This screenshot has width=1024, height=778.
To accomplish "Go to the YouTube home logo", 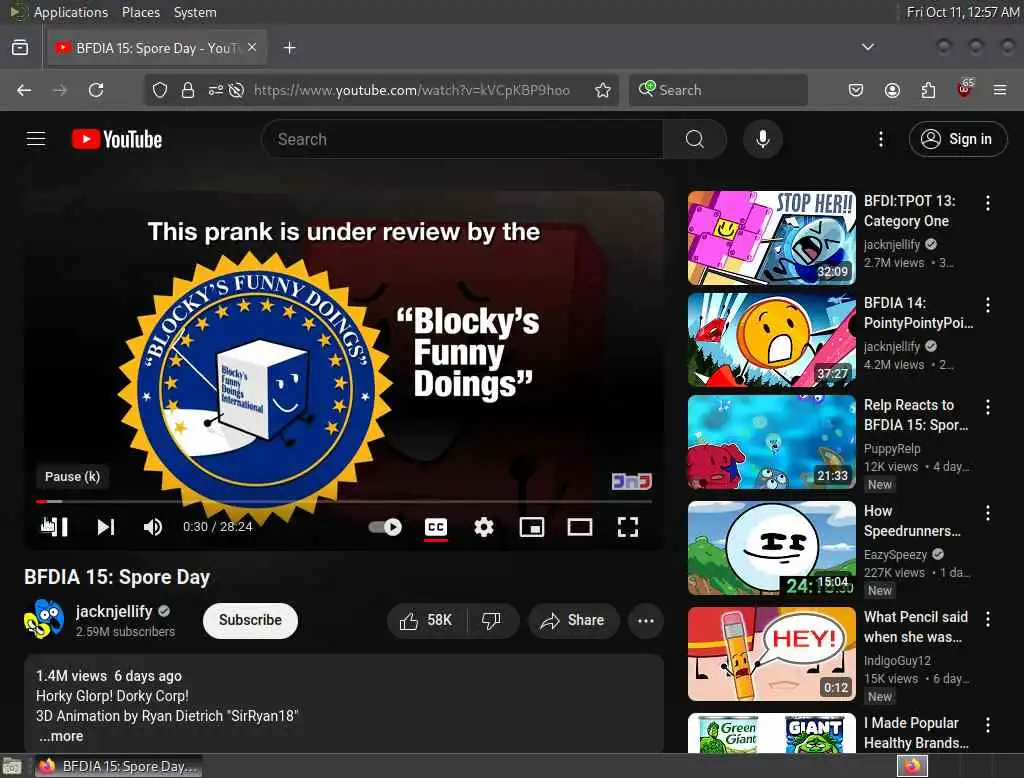I will (x=117, y=139).
